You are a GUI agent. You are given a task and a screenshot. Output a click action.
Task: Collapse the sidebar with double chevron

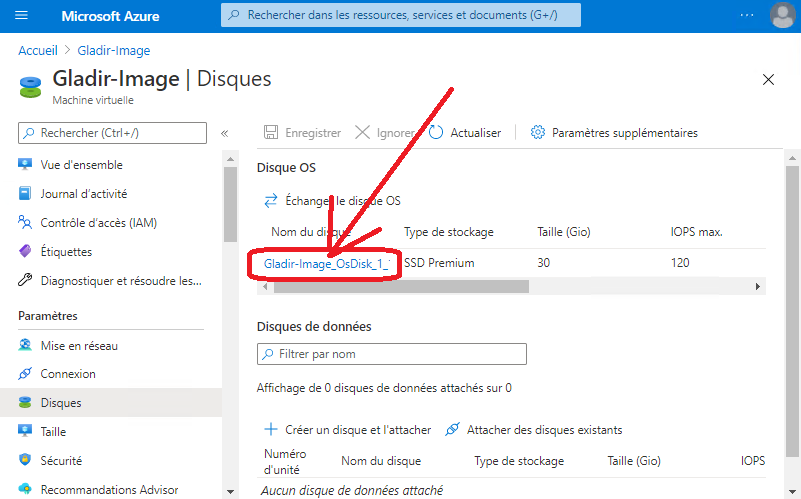pos(224,133)
